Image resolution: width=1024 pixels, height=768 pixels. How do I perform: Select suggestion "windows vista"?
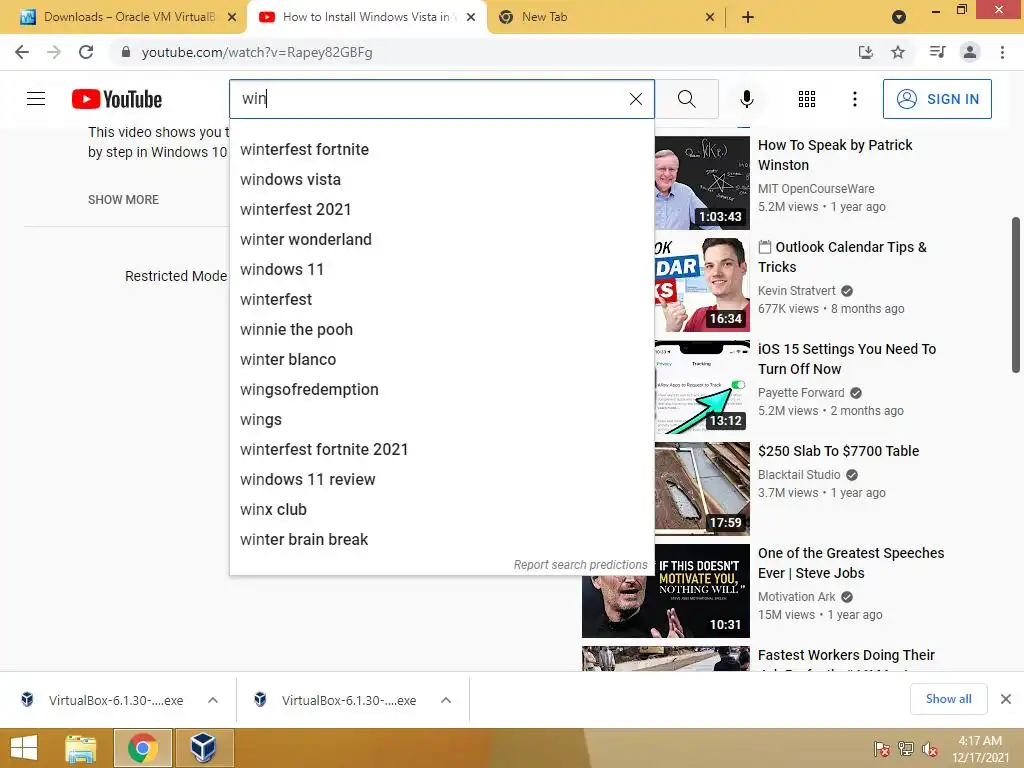point(442,180)
